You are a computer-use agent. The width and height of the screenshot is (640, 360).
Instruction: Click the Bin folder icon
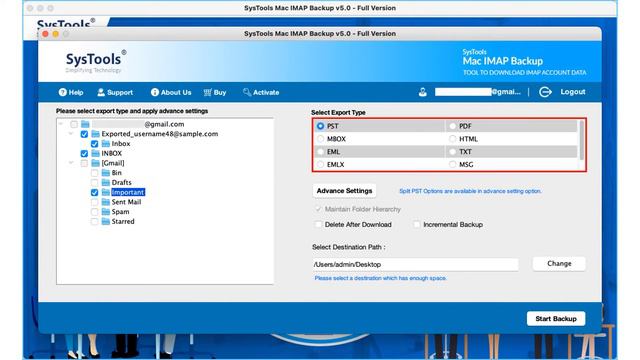coord(106,173)
